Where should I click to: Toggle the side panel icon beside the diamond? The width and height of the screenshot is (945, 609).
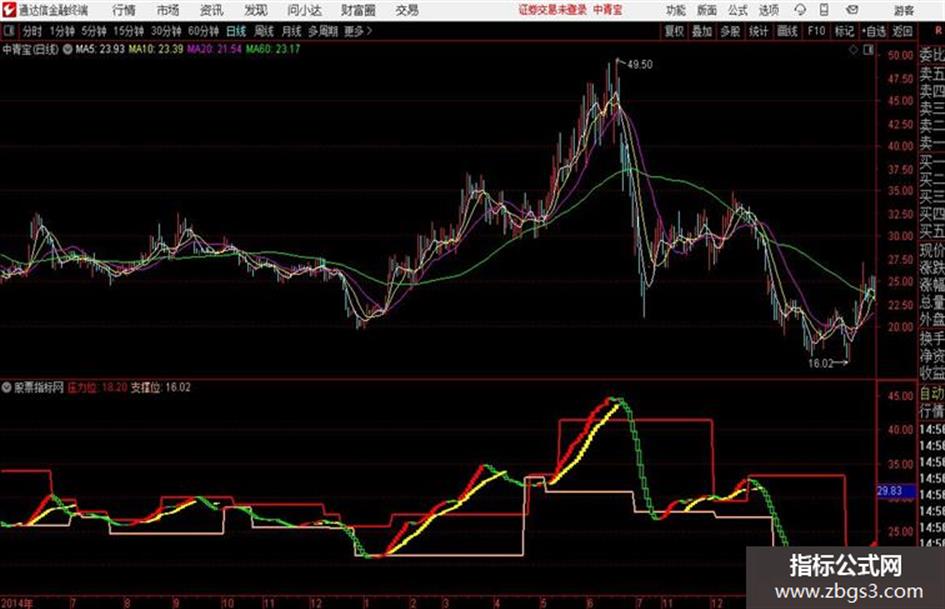click(x=868, y=50)
